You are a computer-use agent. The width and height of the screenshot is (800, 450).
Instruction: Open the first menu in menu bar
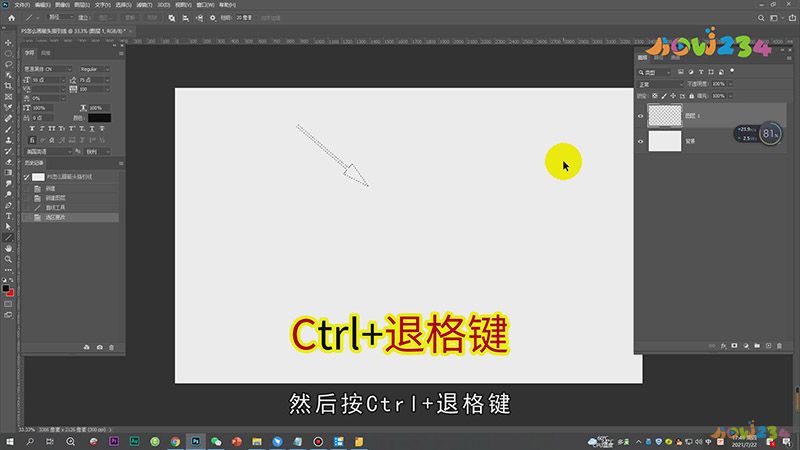[x=22, y=5]
